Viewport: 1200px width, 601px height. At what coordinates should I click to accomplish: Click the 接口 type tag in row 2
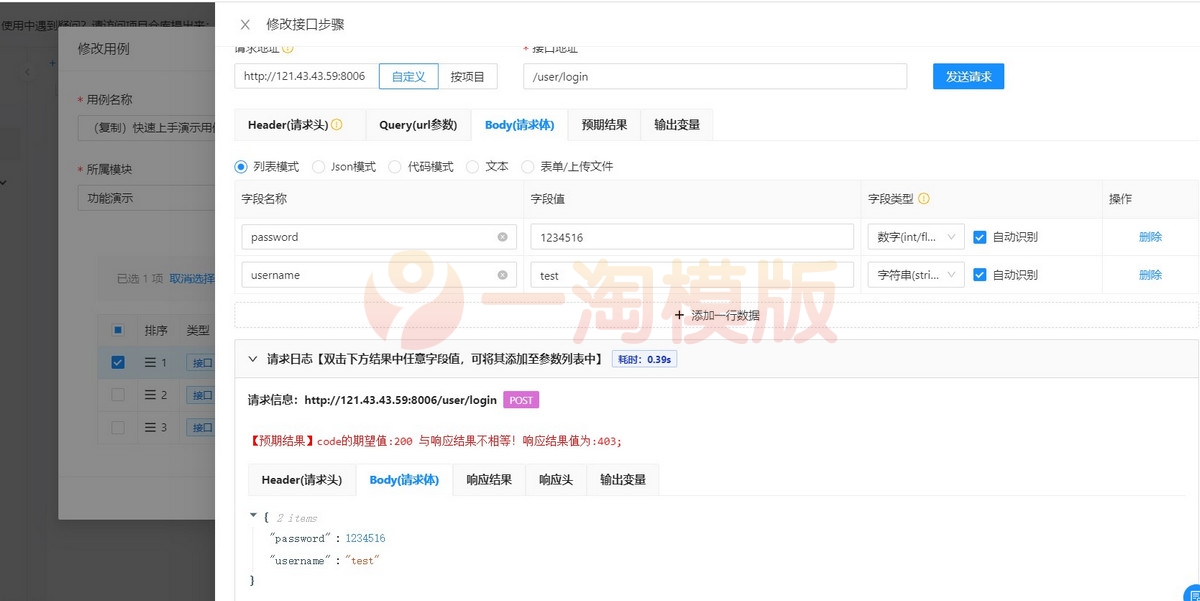coord(201,395)
